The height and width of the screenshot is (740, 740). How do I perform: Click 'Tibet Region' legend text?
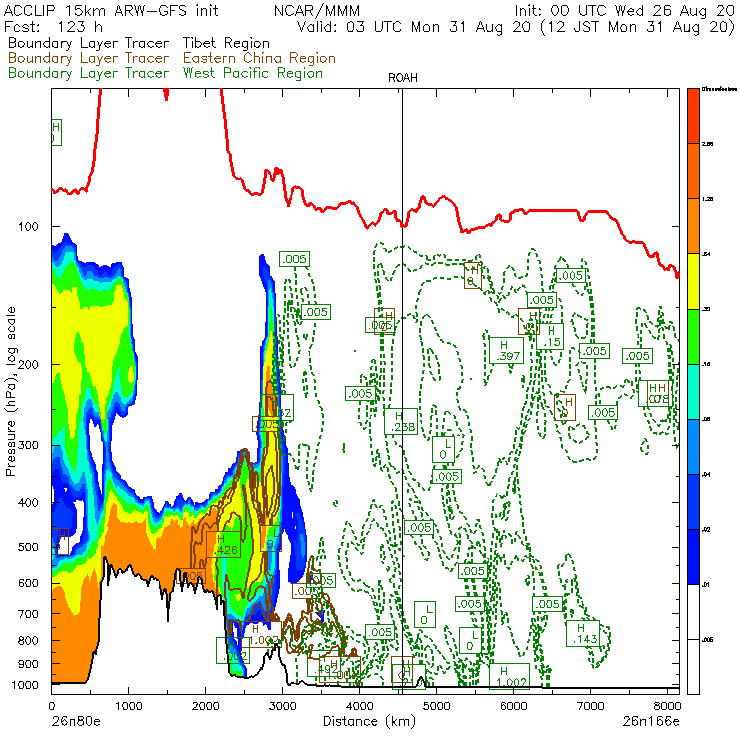pos(226,43)
